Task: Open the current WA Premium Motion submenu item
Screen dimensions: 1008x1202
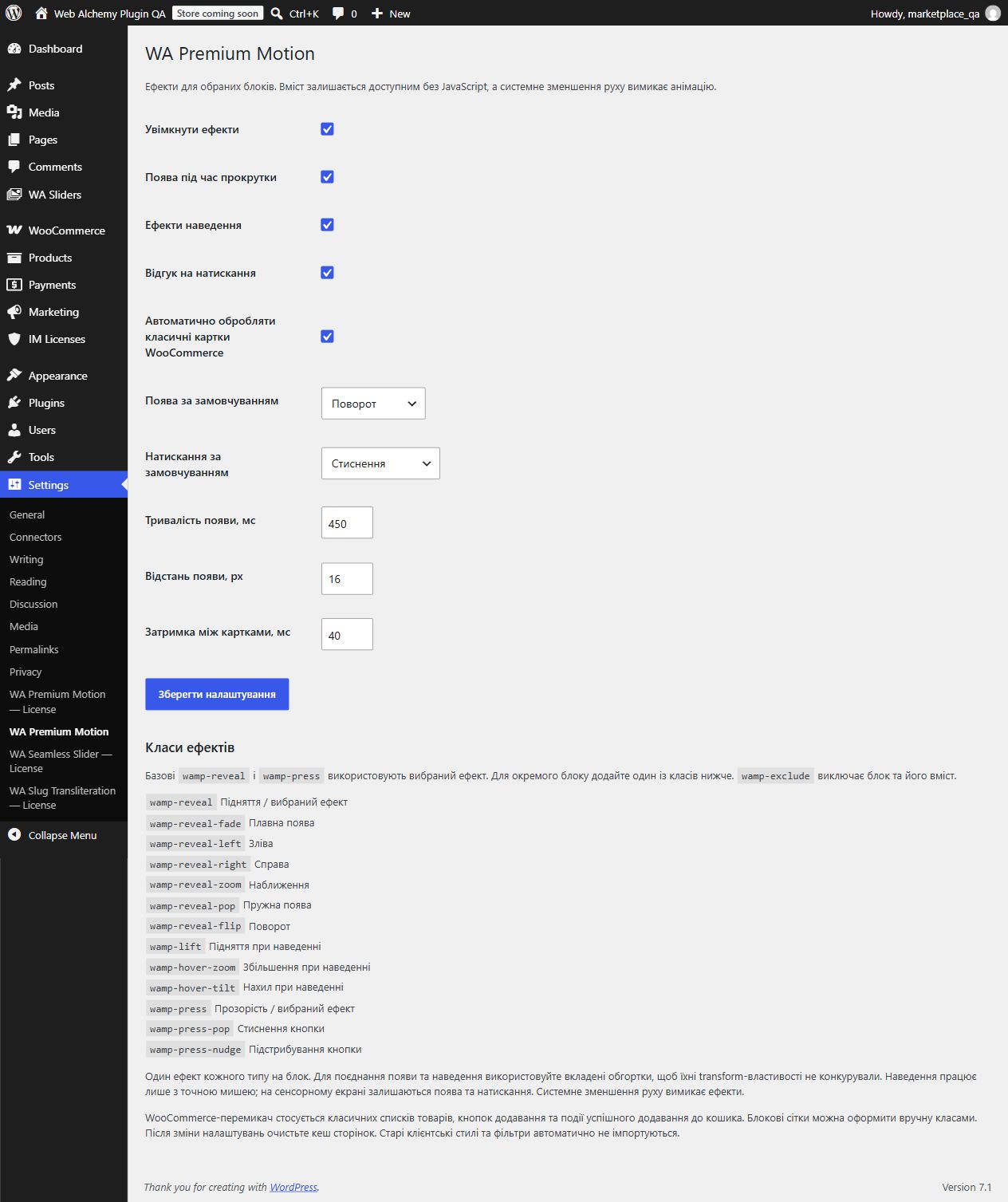Action: click(x=59, y=731)
